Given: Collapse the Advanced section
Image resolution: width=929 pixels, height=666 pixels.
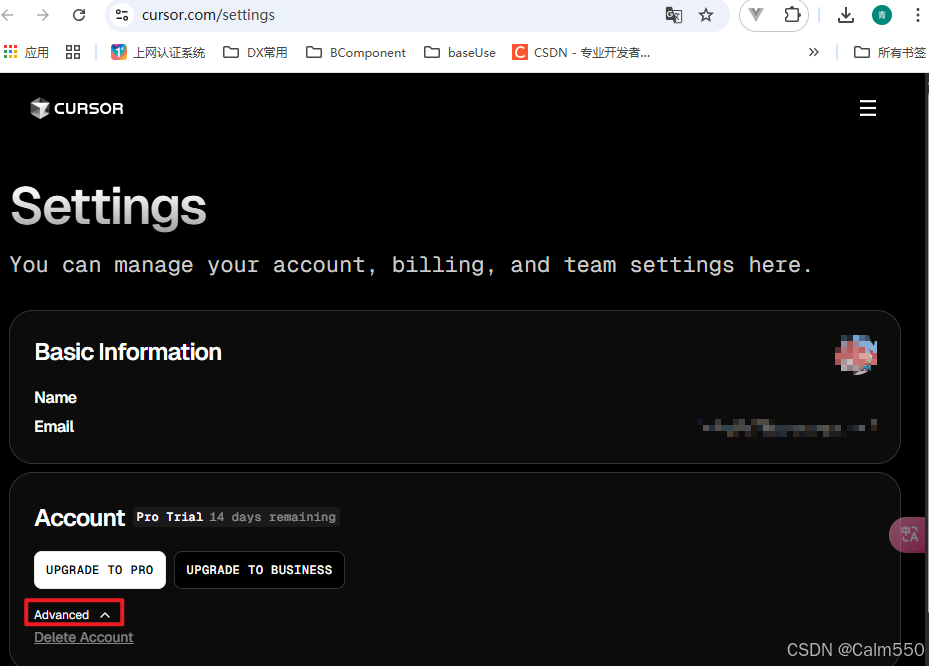Looking at the screenshot, I should (x=72, y=614).
